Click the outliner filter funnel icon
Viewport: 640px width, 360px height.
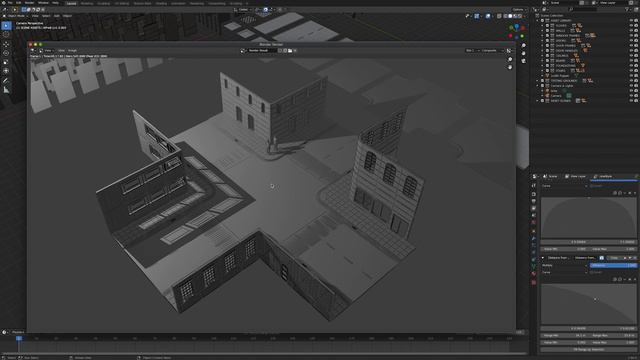point(628,9)
